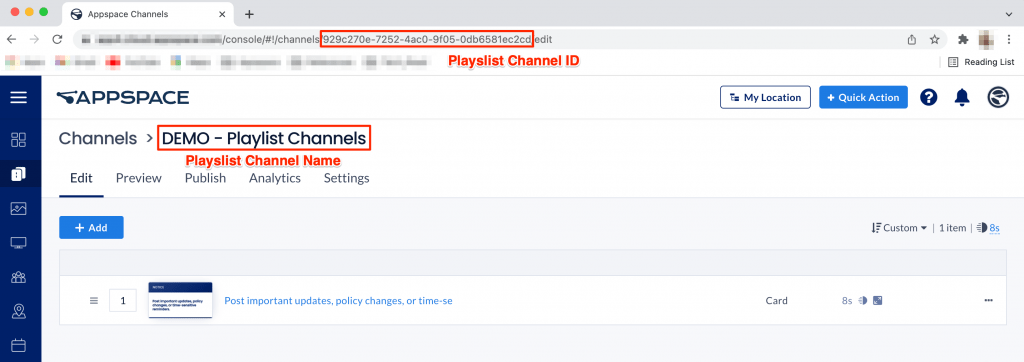Click the item order number field
The height and width of the screenshot is (362, 1024).
point(123,301)
